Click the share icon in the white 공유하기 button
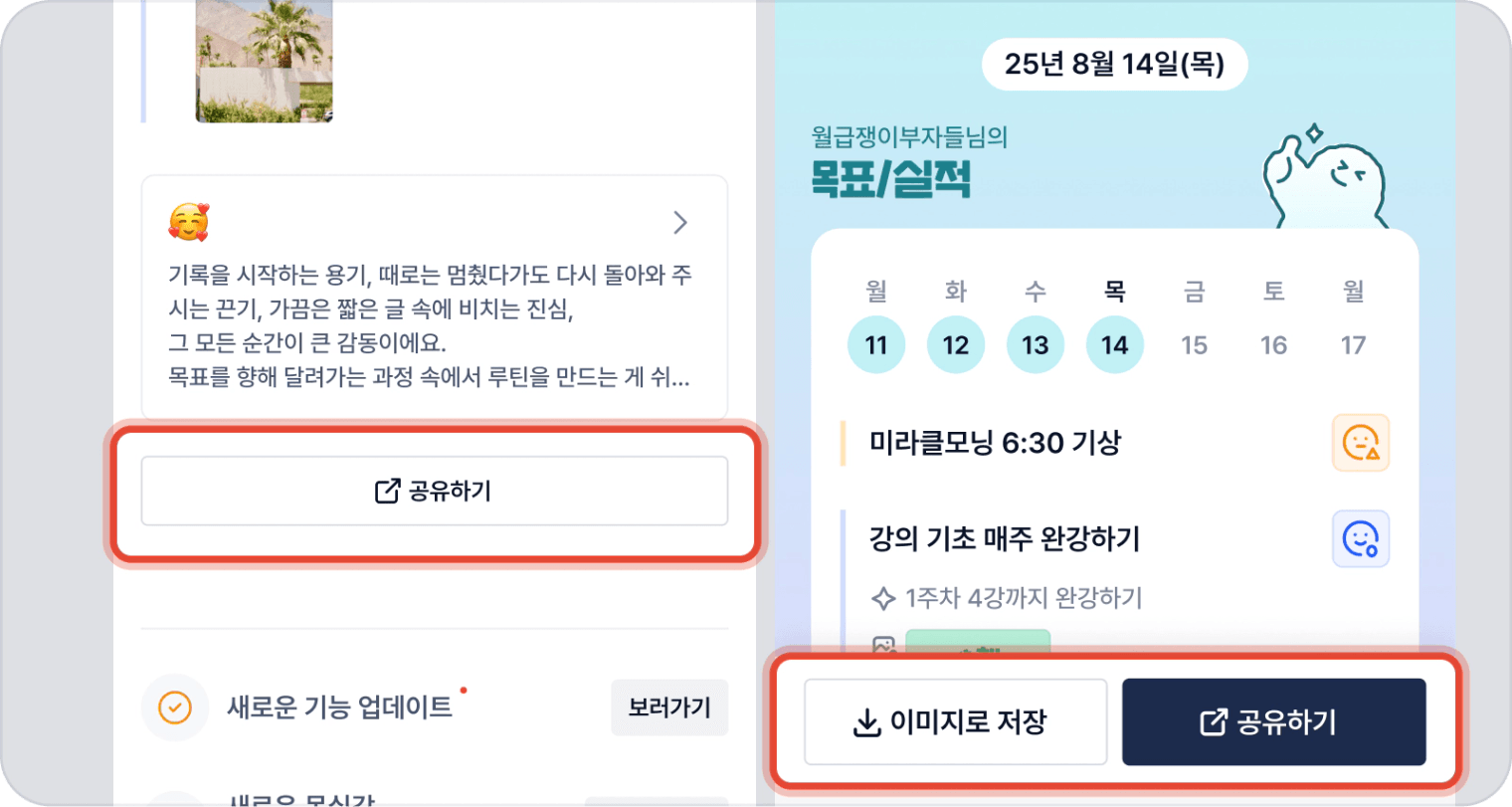 click(387, 491)
